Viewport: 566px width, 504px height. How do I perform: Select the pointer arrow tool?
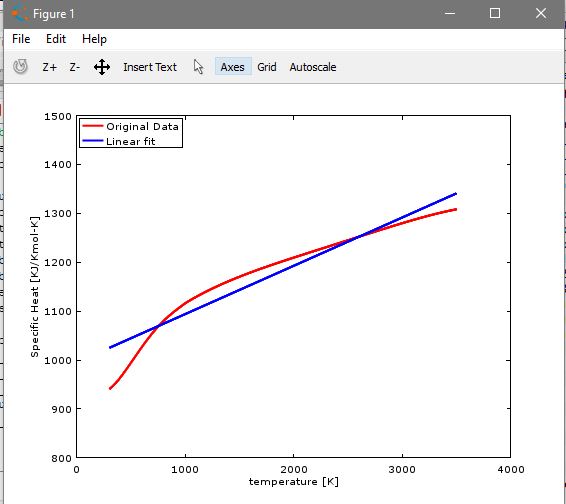pyautogui.click(x=198, y=67)
